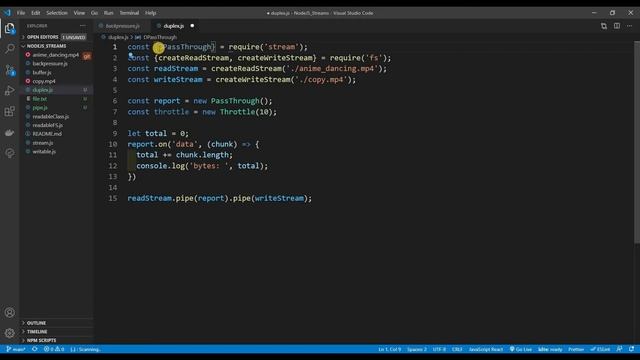Place cursor on line number 15 gutter
Image resolution: width=640 pixels, height=360 pixels.
[x=113, y=198]
